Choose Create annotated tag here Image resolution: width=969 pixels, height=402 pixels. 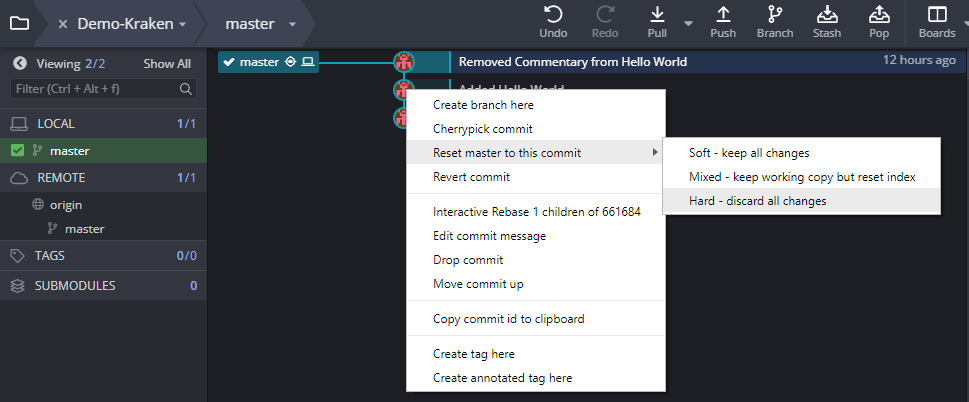coord(536,379)
